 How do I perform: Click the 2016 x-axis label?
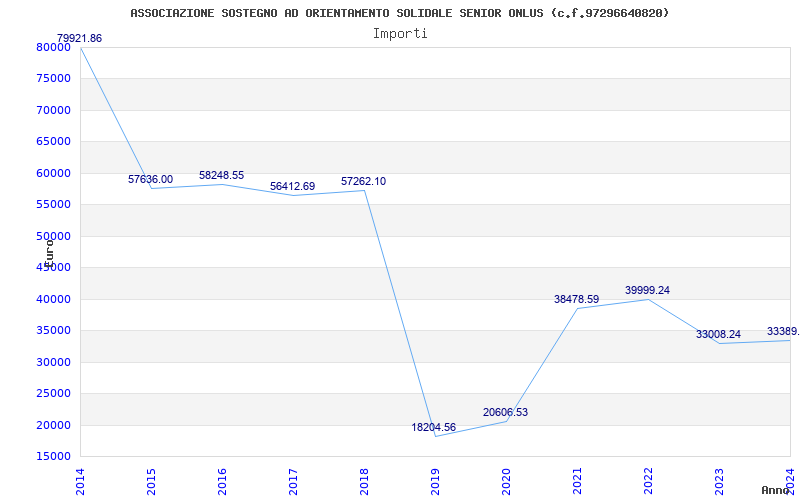(x=222, y=482)
